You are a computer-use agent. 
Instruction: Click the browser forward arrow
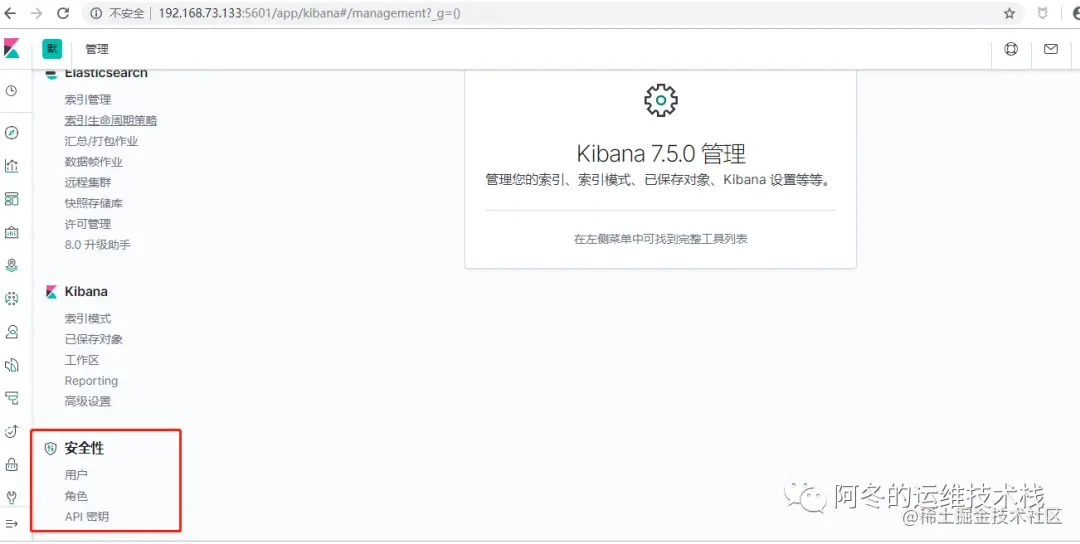coord(37,13)
